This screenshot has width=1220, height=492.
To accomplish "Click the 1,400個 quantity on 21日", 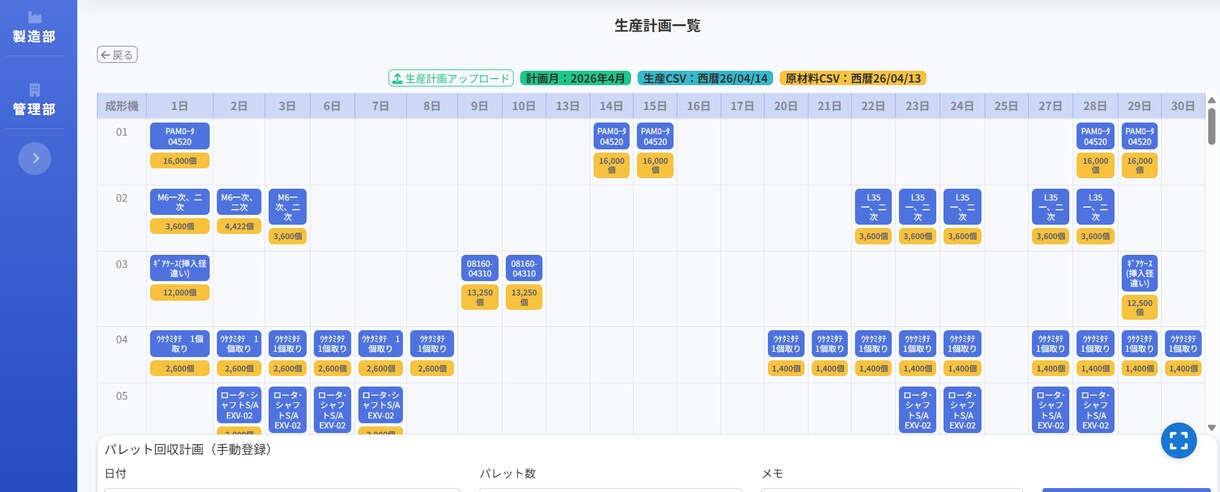I will (x=829, y=368).
